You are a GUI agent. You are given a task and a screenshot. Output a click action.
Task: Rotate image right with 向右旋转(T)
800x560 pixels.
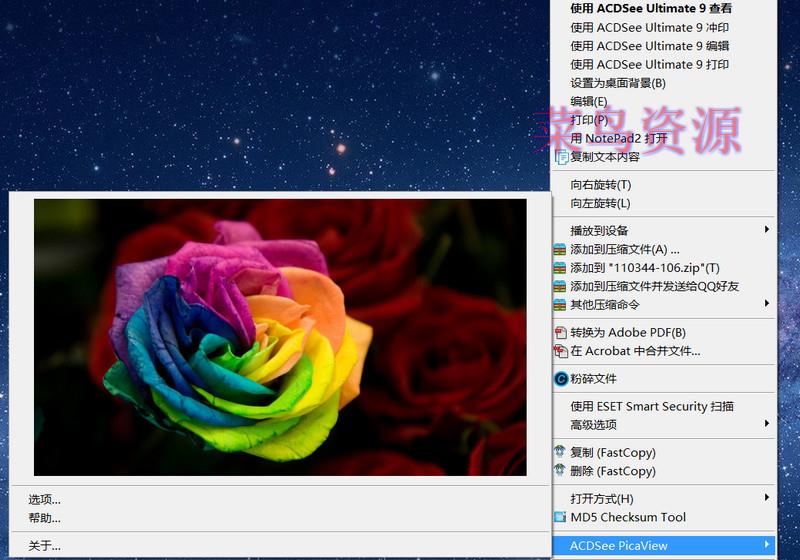click(601, 185)
